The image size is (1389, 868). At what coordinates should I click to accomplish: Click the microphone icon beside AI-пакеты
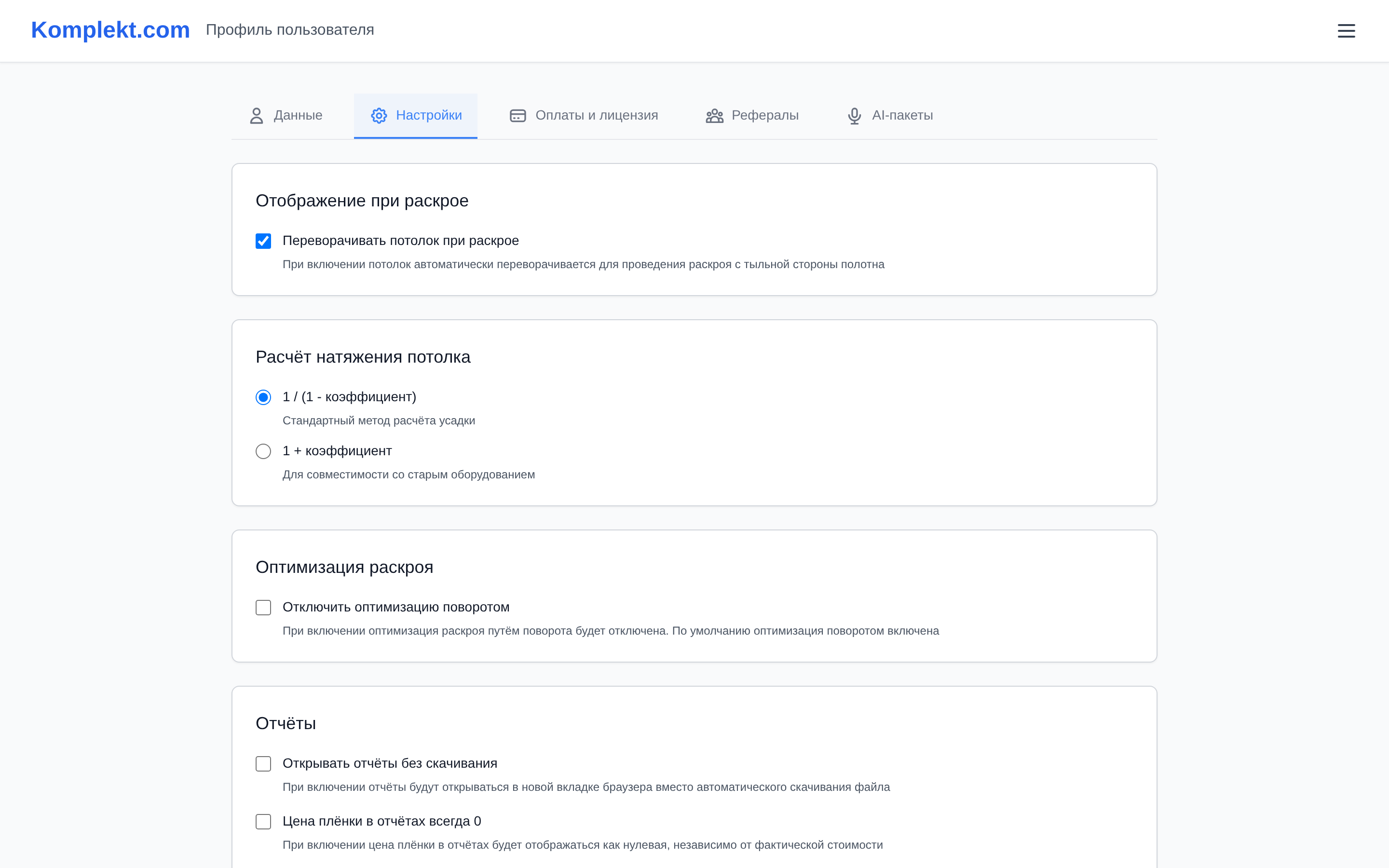point(855,116)
